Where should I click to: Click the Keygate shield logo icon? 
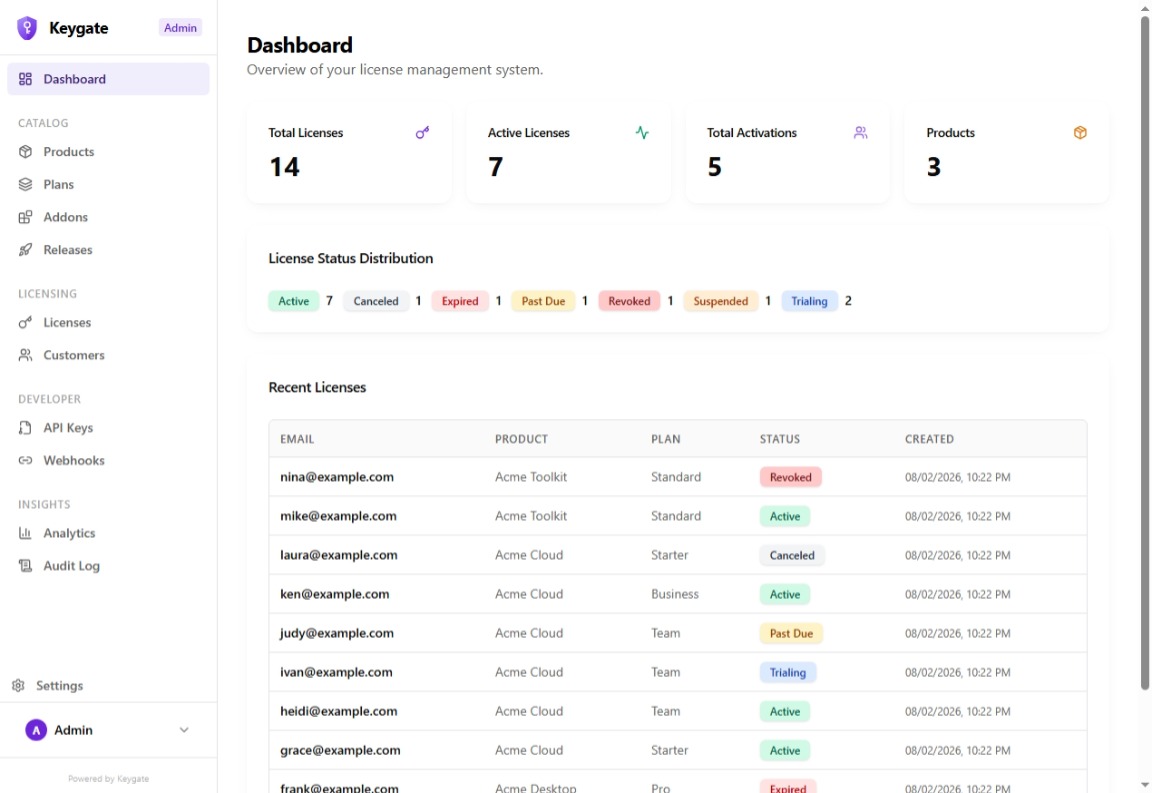click(27, 28)
